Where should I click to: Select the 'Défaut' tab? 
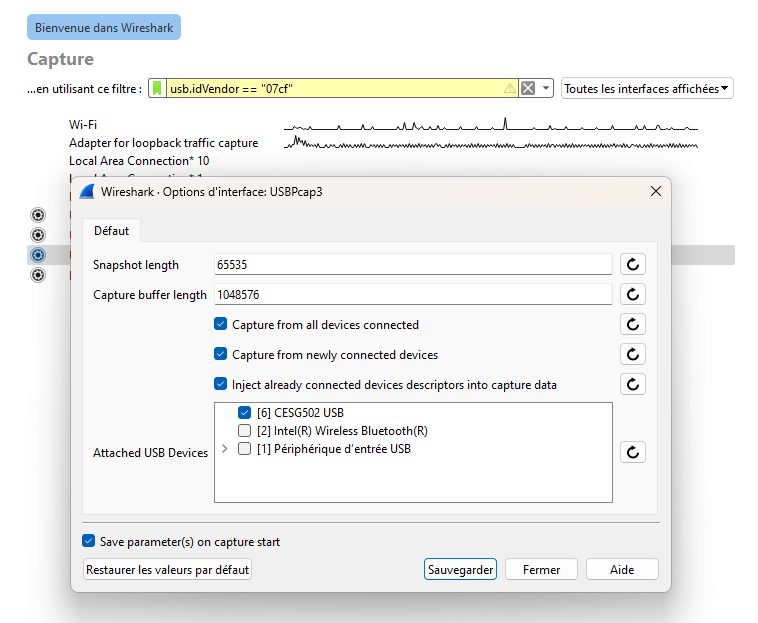coord(111,230)
